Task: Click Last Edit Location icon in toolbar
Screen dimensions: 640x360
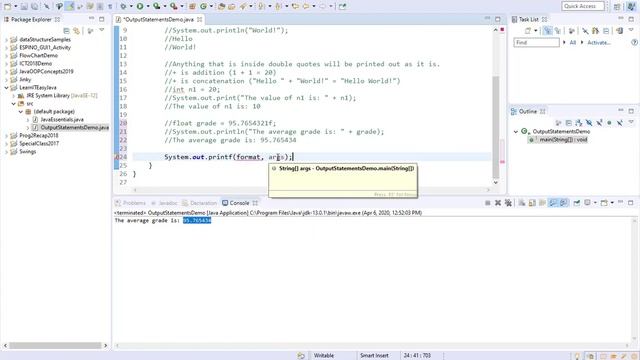Action: (x=295, y=6)
